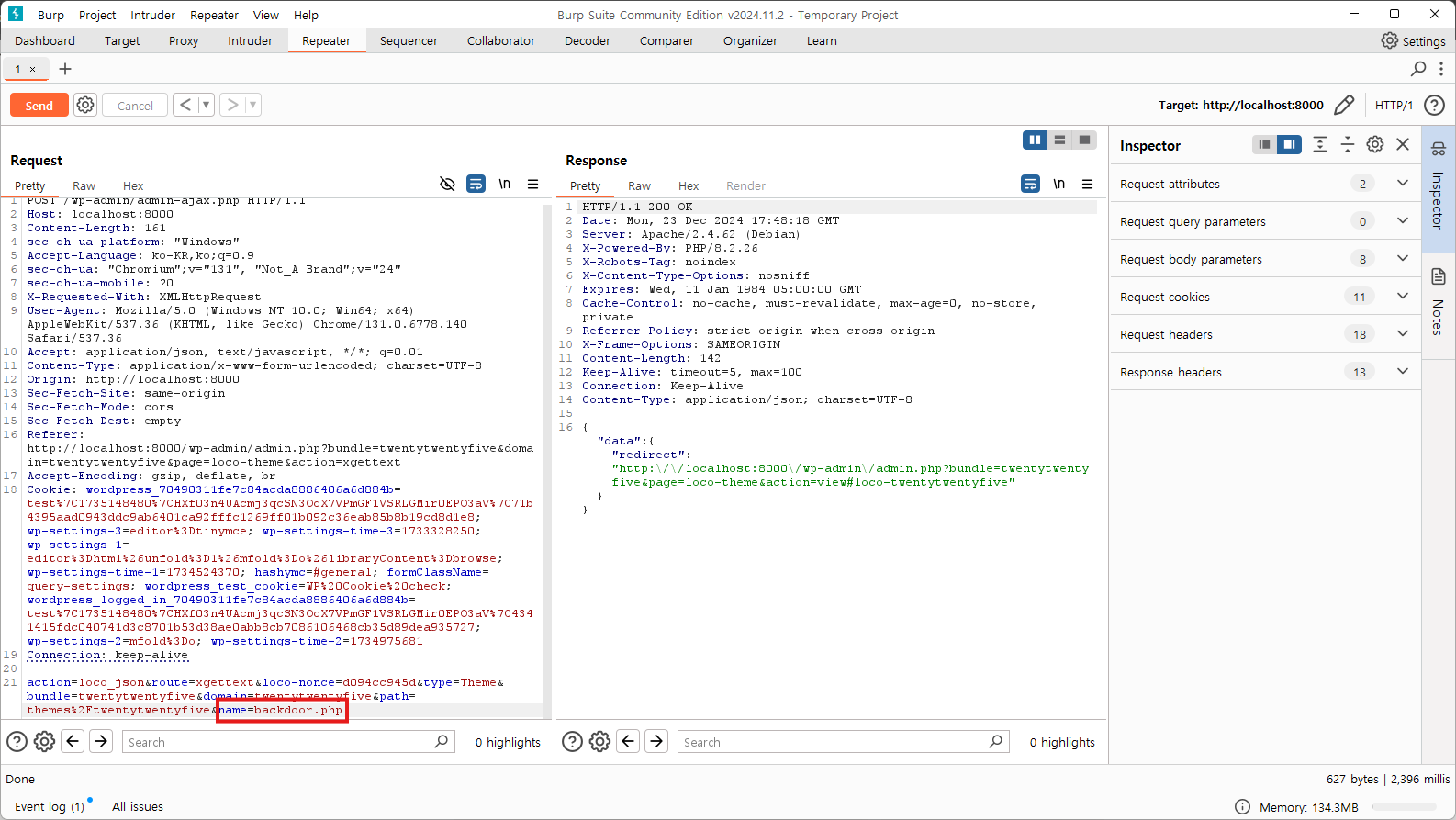Go to previous request history arrow

(x=185, y=105)
